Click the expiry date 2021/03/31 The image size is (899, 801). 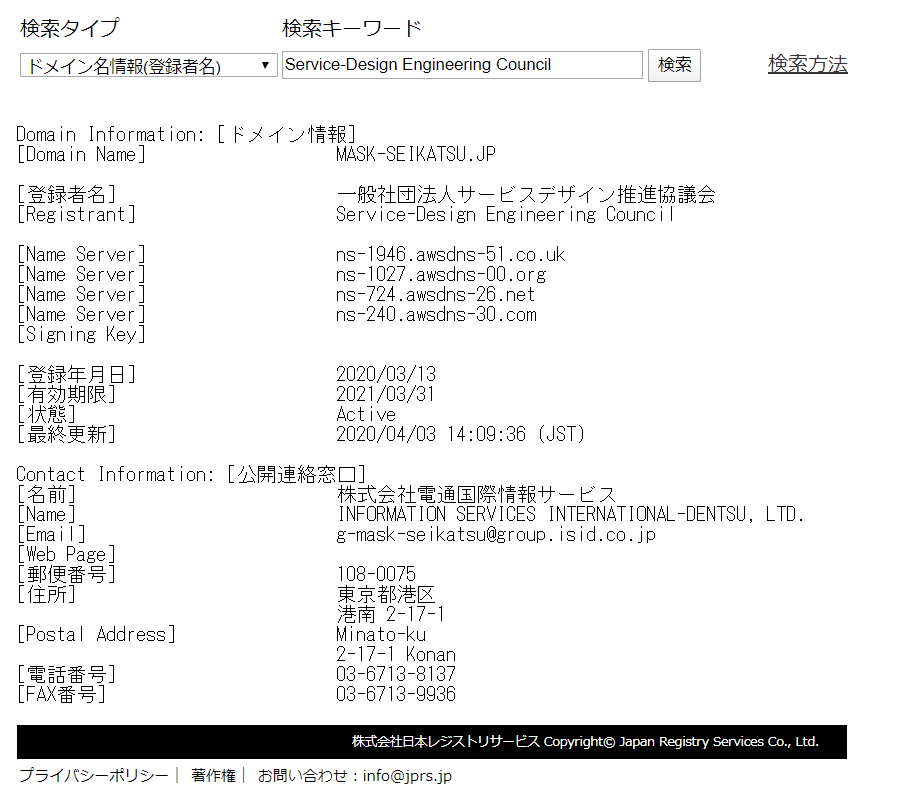coord(385,394)
